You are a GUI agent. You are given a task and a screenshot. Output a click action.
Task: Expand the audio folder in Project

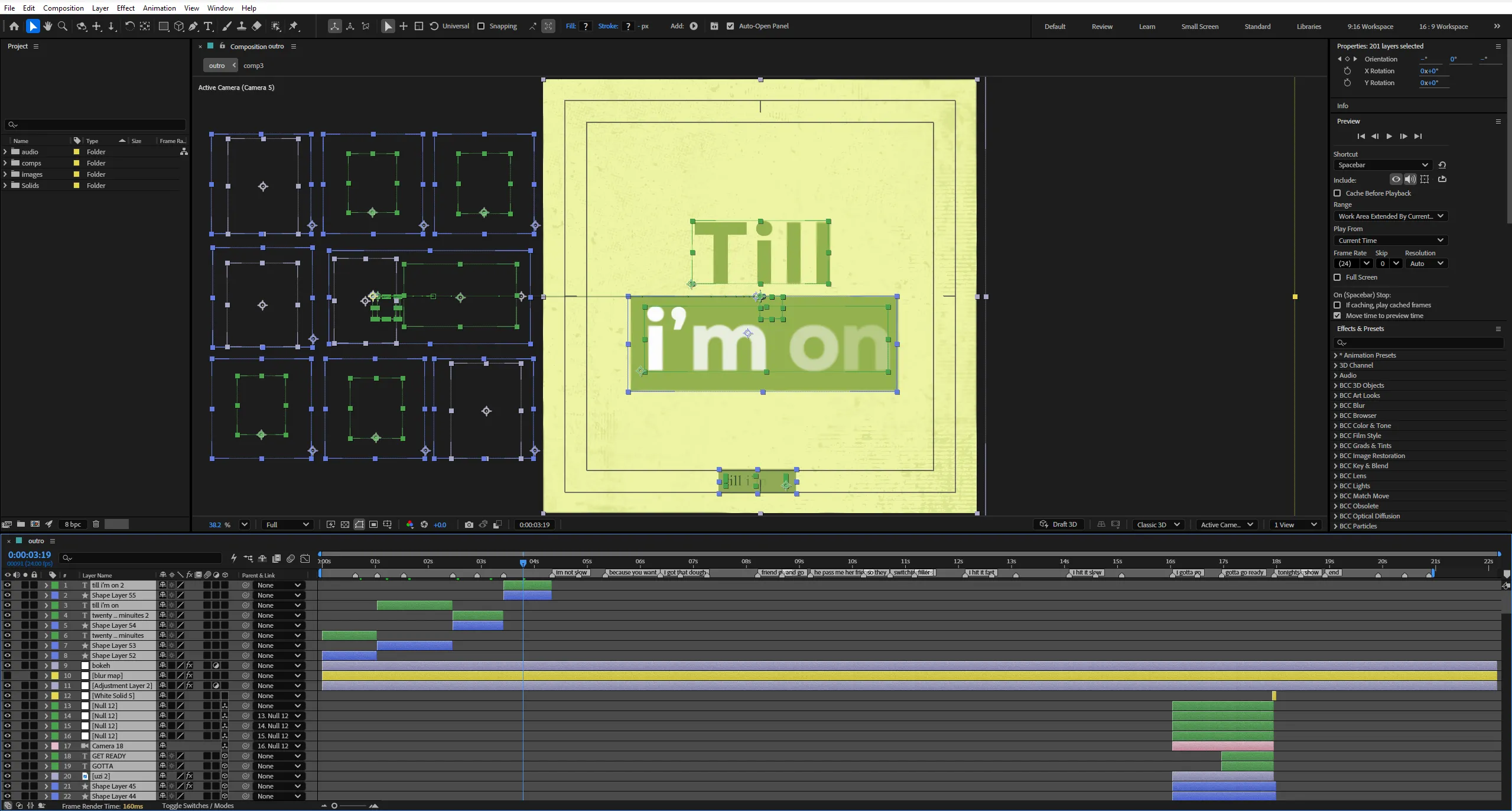[x=5, y=152]
